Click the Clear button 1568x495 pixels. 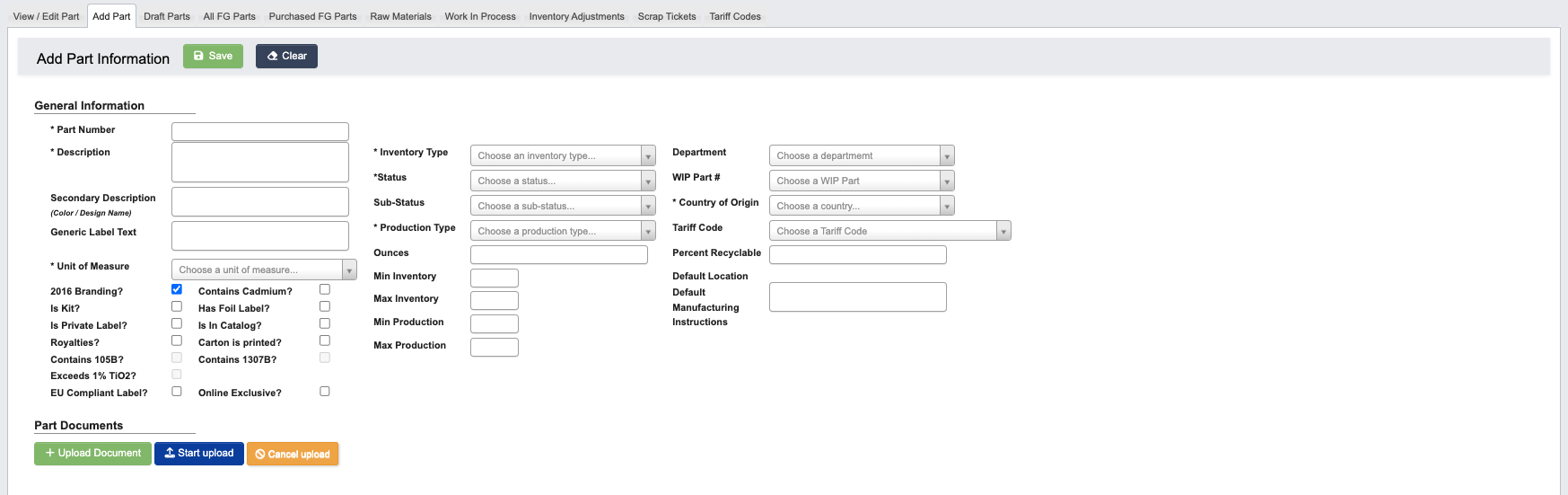pyautogui.click(x=286, y=56)
